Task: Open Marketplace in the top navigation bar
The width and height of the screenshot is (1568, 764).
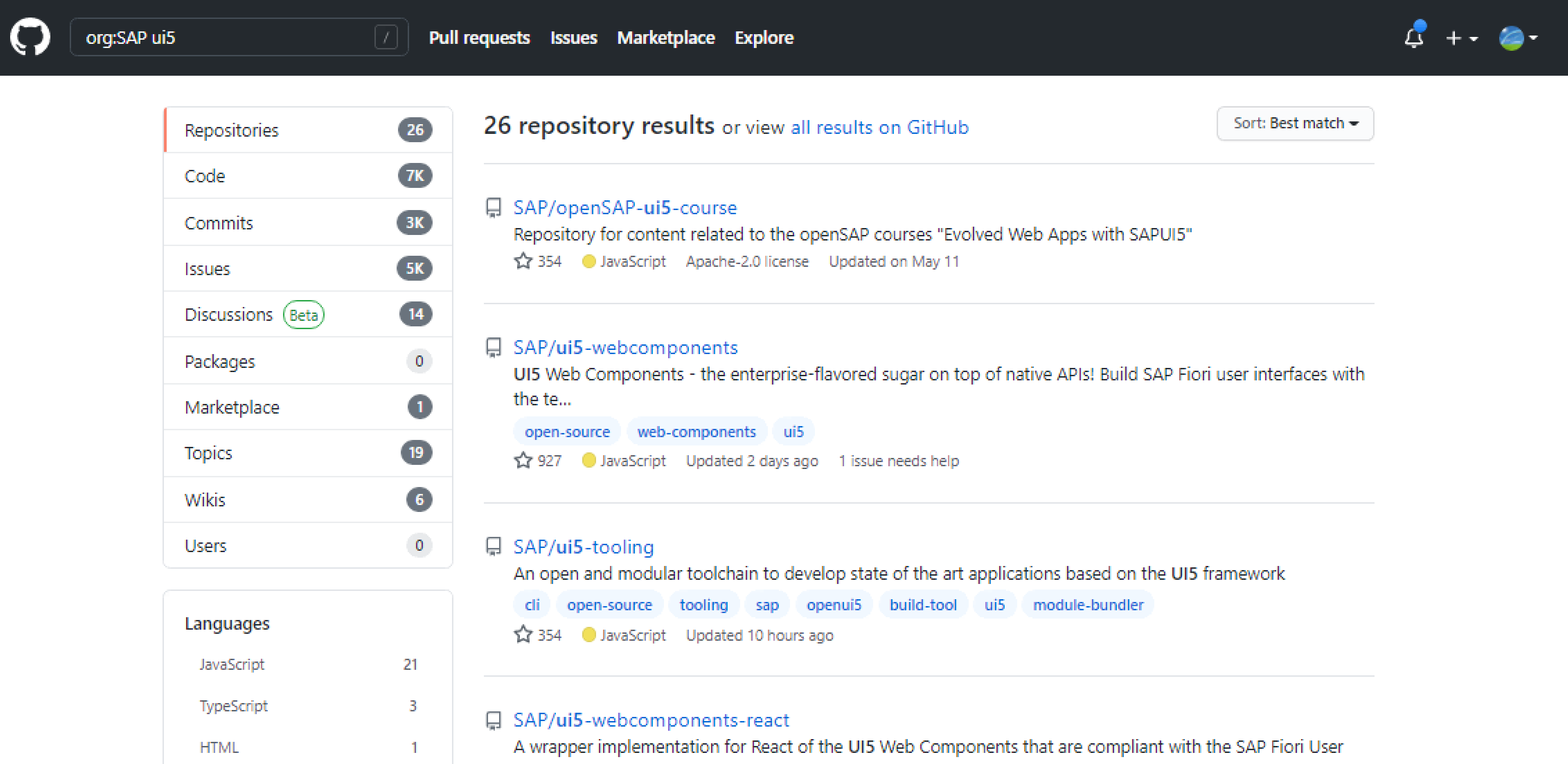Action: (665, 38)
